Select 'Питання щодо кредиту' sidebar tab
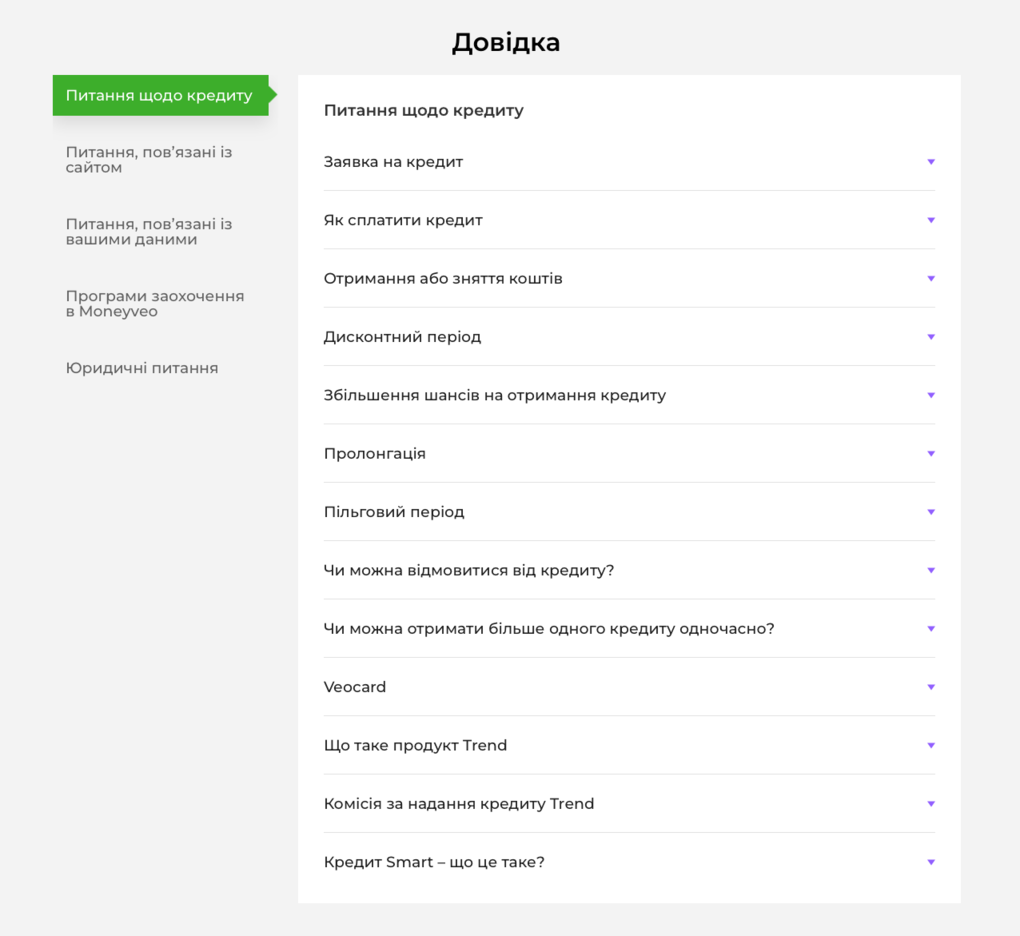Viewport: 1020px width, 936px height. (160, 96)
